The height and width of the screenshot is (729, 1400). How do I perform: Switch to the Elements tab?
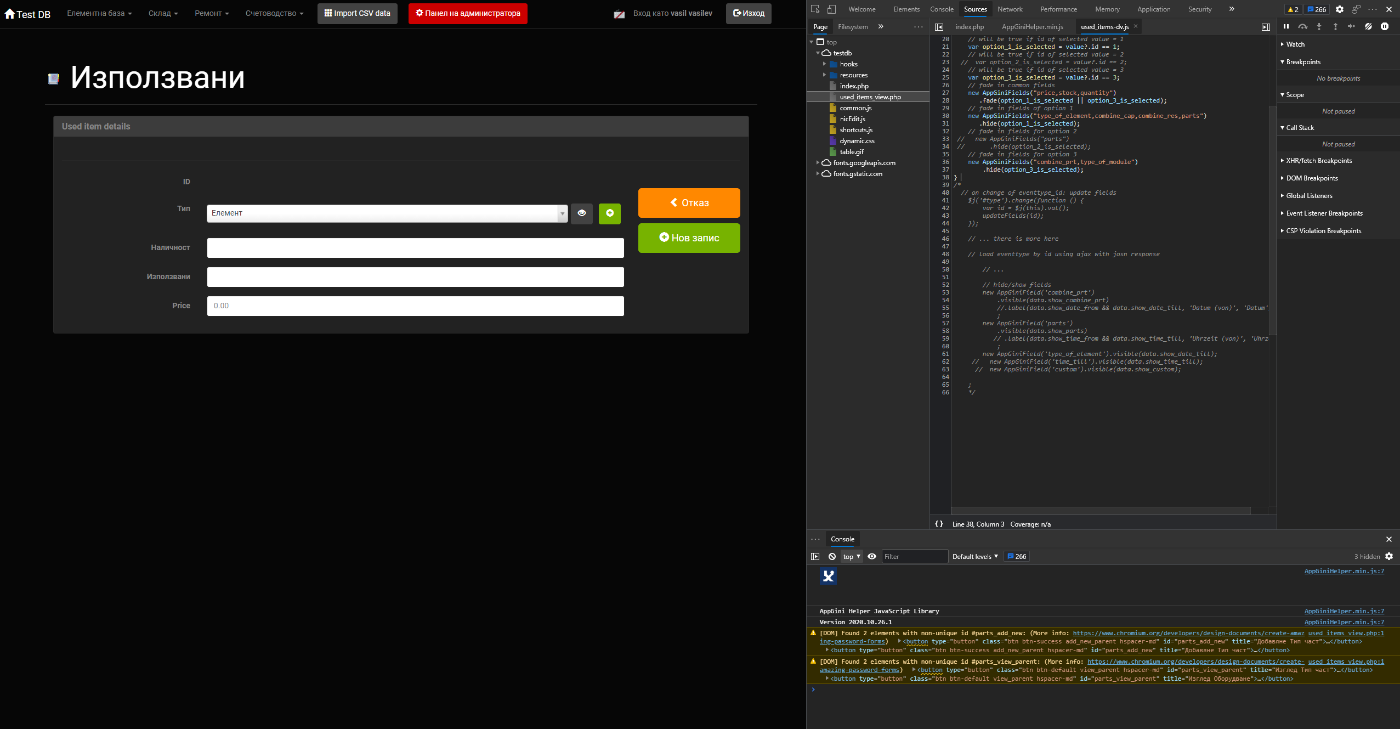907,9
